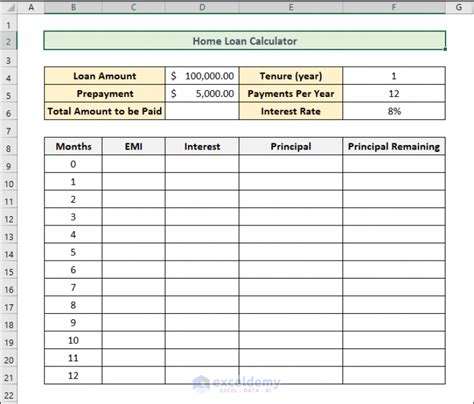The height and width of the screenshot is (404, 474).
Task: Select the month 5 cell
Action: [x=73, y=252]
